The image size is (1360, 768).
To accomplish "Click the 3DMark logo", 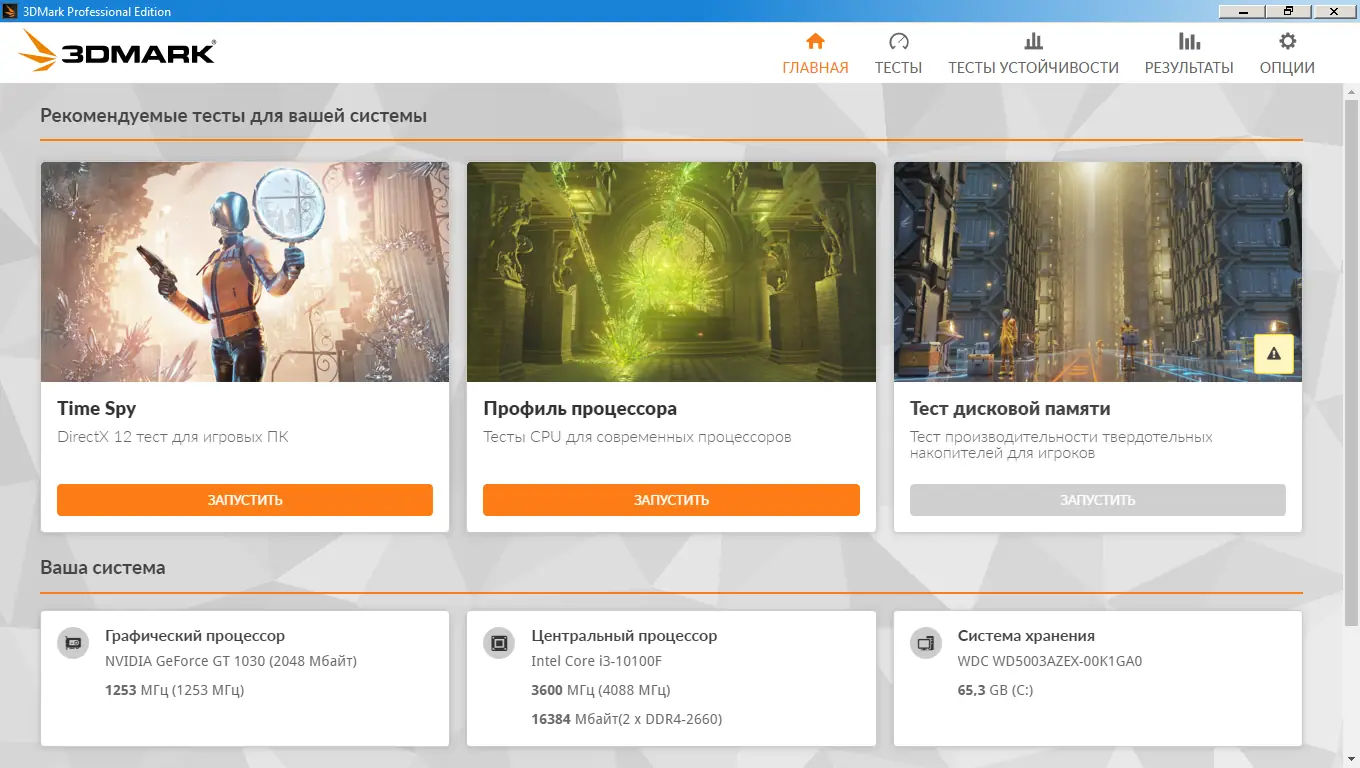I will [x=117, y=50].
